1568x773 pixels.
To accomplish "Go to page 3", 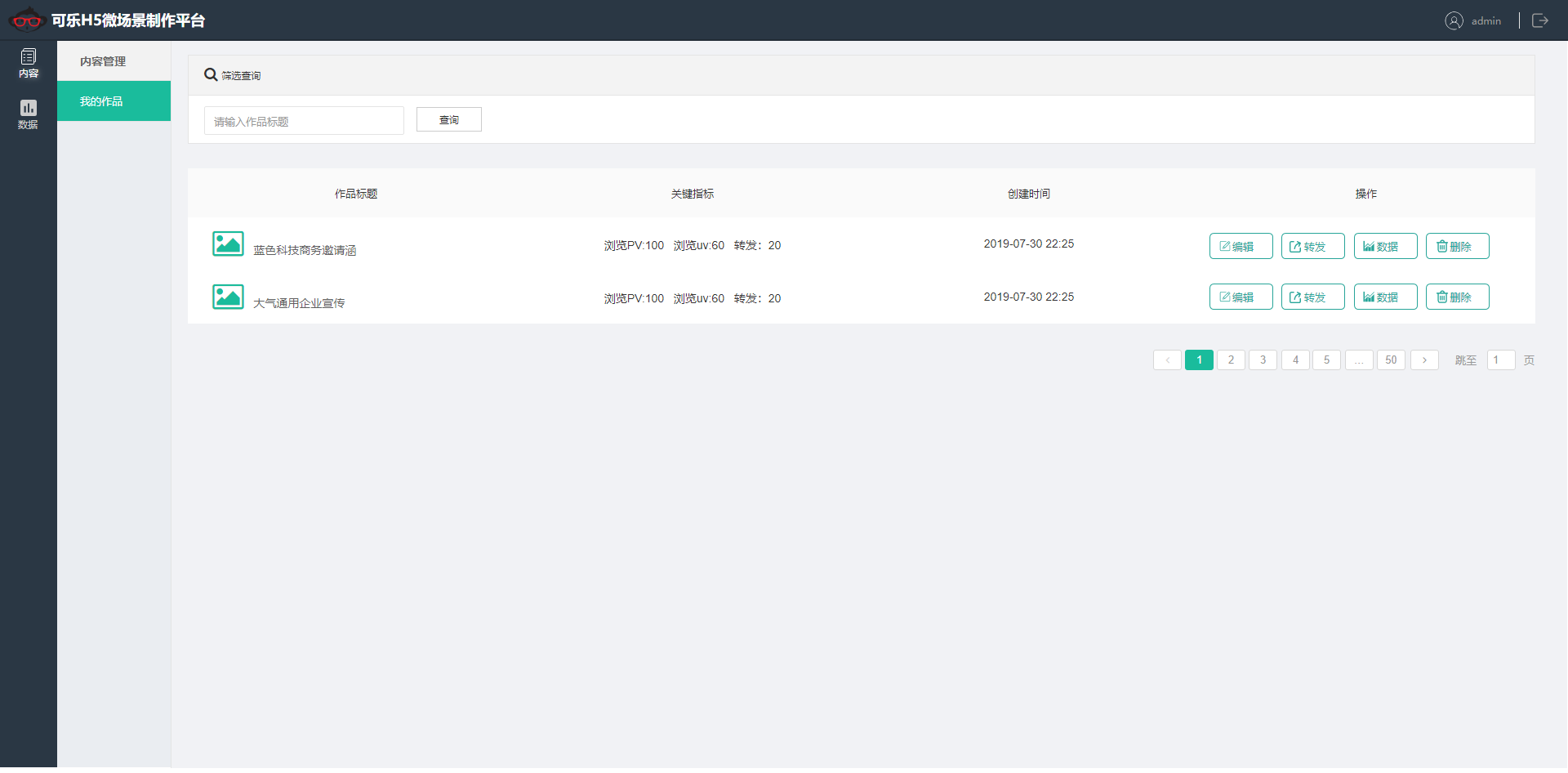I will click(x=1263, y=360).
